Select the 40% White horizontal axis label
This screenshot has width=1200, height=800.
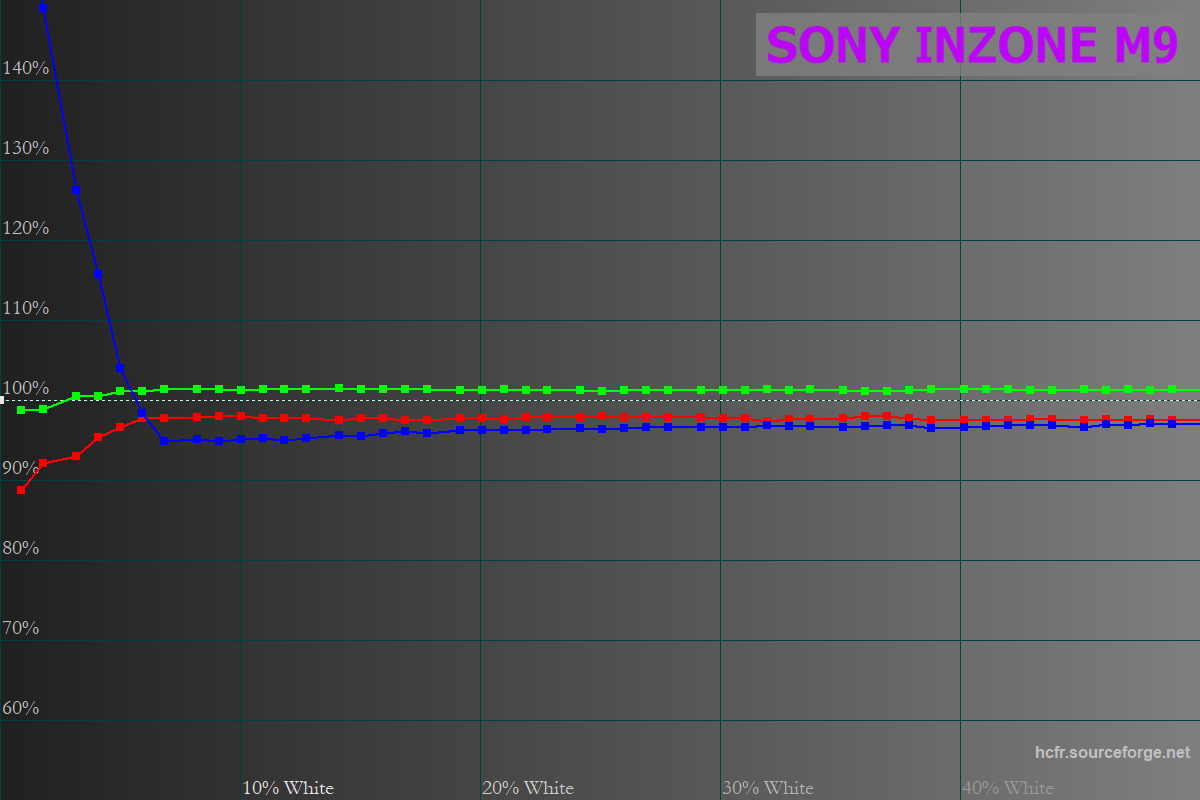[x=1008, y=788]
